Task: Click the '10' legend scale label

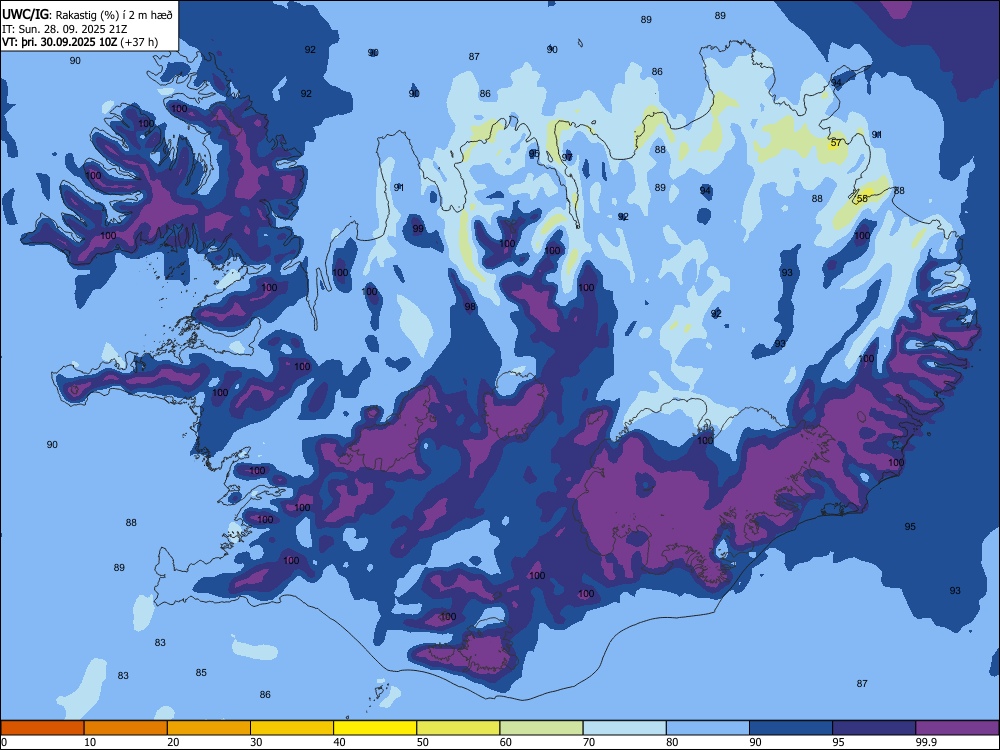Action: 90,742
